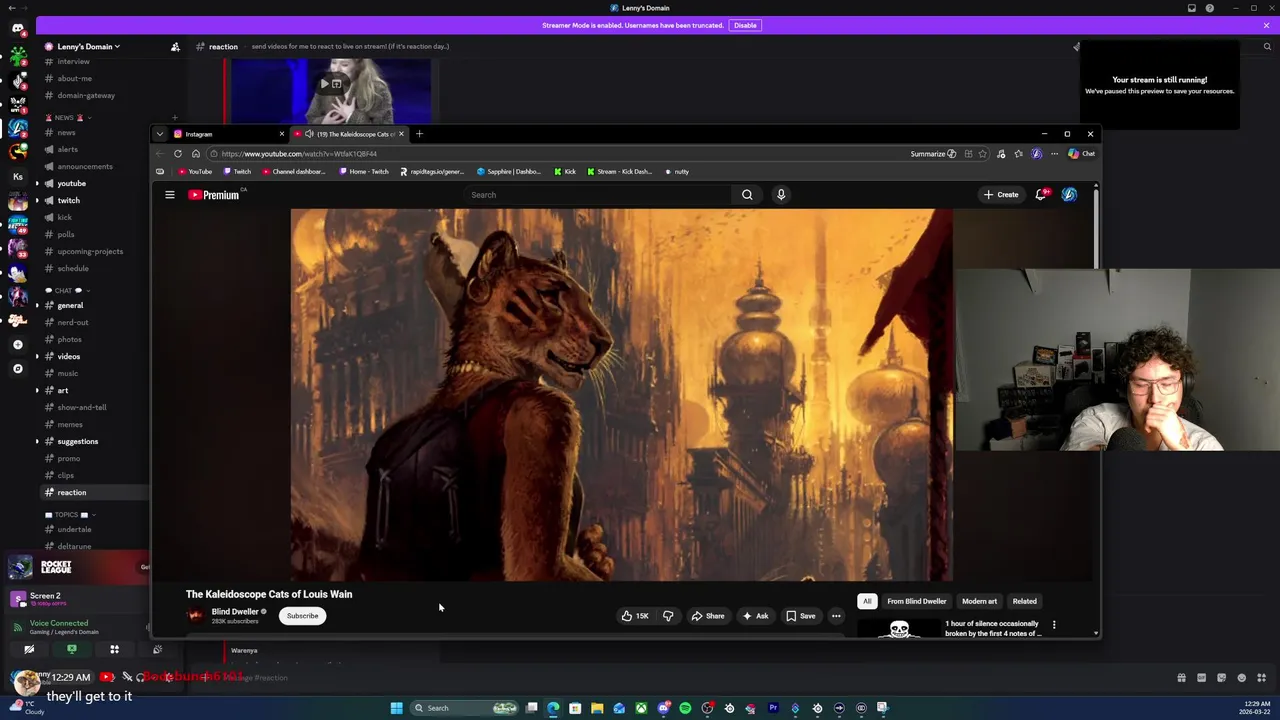Select the Modern art filter chip
The image size is (1280, 720).
click(x=980, y=602)
